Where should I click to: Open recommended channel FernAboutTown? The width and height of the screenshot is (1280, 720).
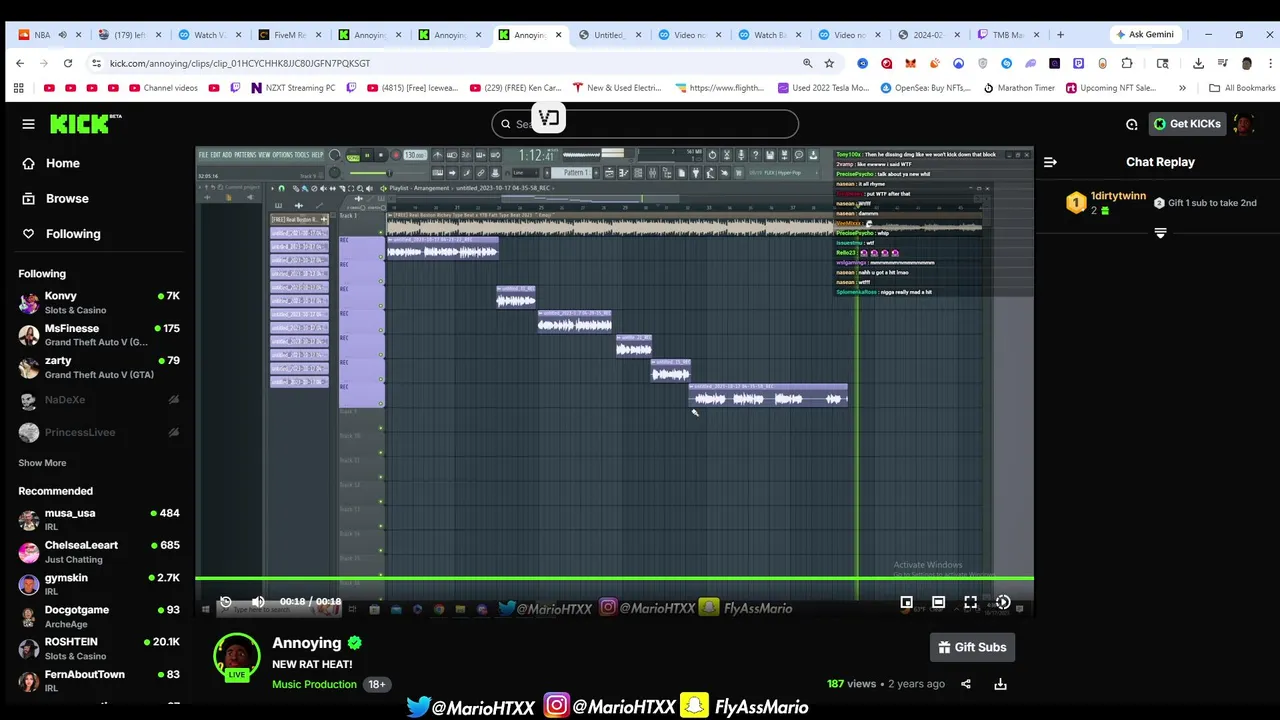[99, 680]
